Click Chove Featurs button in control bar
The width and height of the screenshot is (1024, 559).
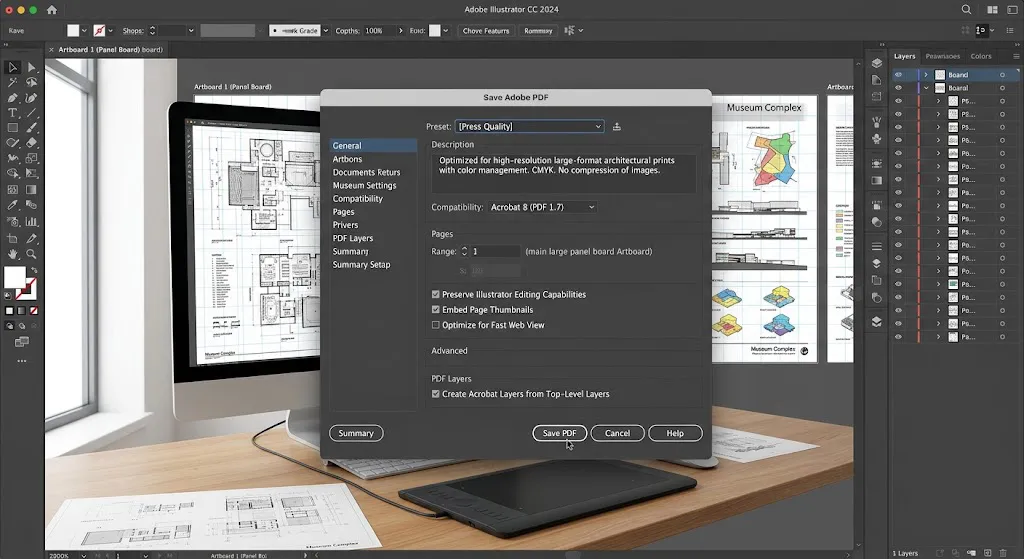(486, 31)
